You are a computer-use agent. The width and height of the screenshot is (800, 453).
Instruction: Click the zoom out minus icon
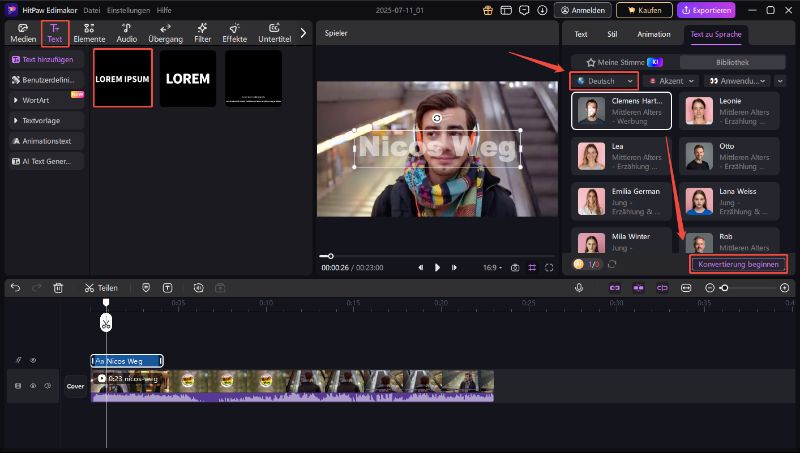click(709, 288)
